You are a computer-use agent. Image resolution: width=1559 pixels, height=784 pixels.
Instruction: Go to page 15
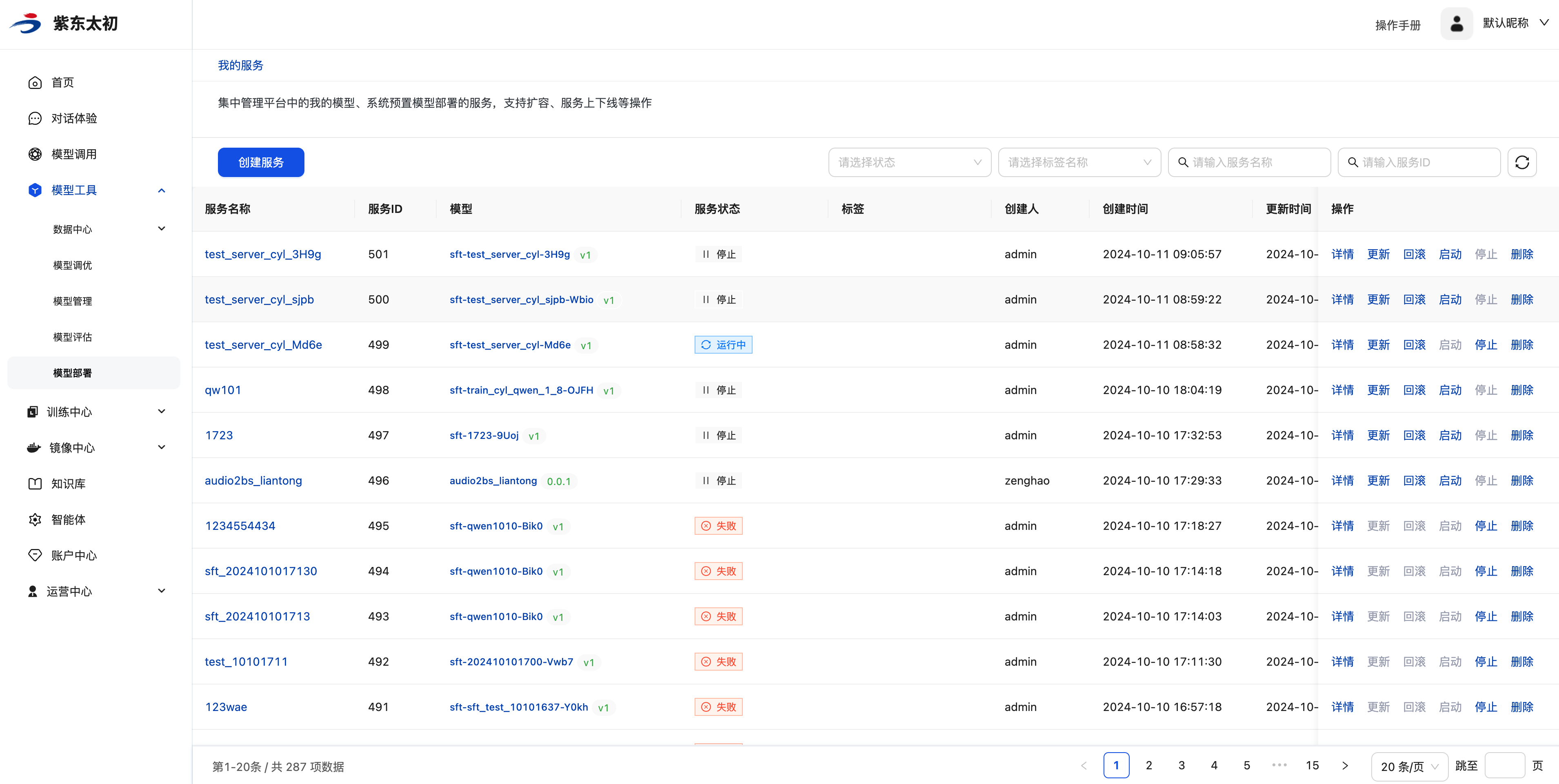point(1312,765)
